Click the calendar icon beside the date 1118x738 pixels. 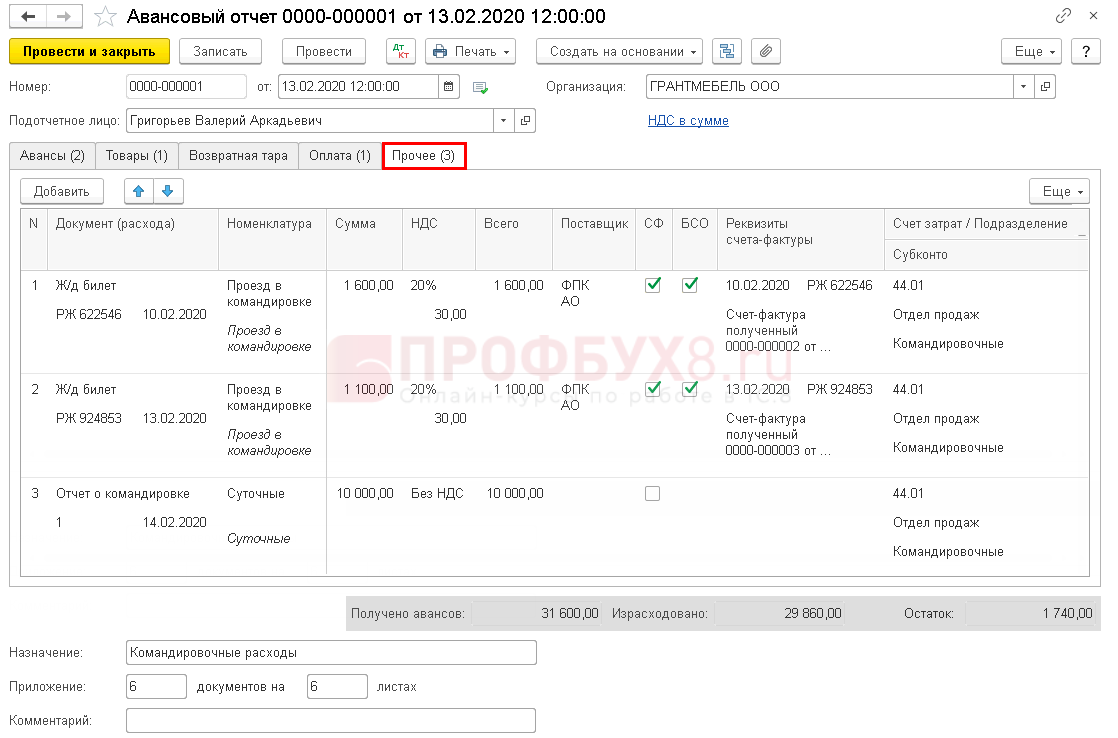click(x=449, y=87)
